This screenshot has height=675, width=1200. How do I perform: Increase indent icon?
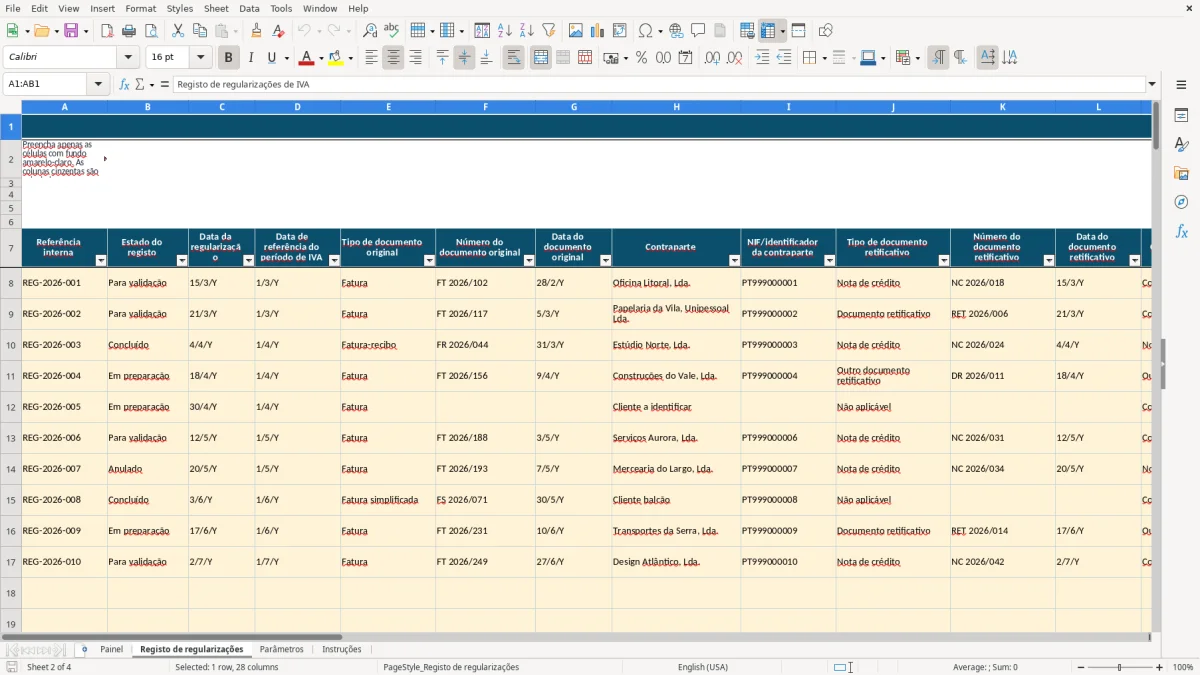tap(762, 58)
